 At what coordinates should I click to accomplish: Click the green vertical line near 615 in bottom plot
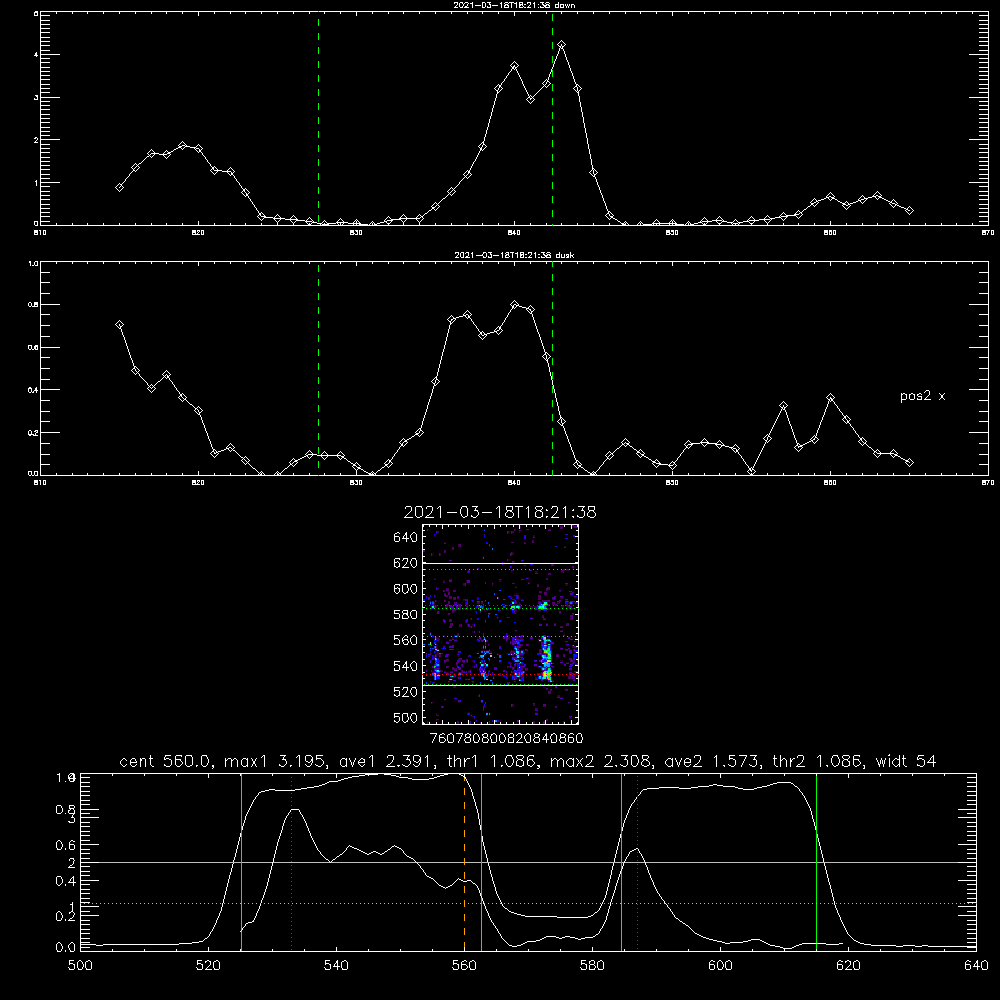click(816, 862)
